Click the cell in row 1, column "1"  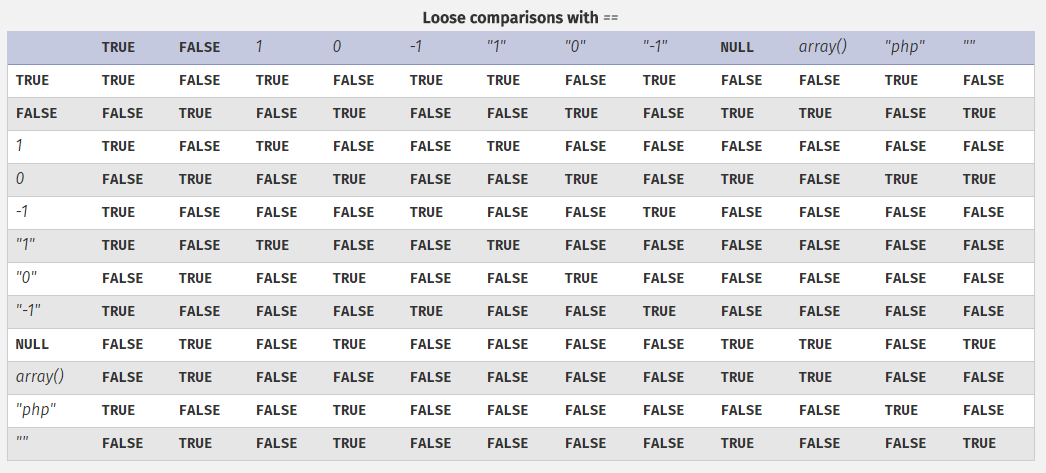503,146
